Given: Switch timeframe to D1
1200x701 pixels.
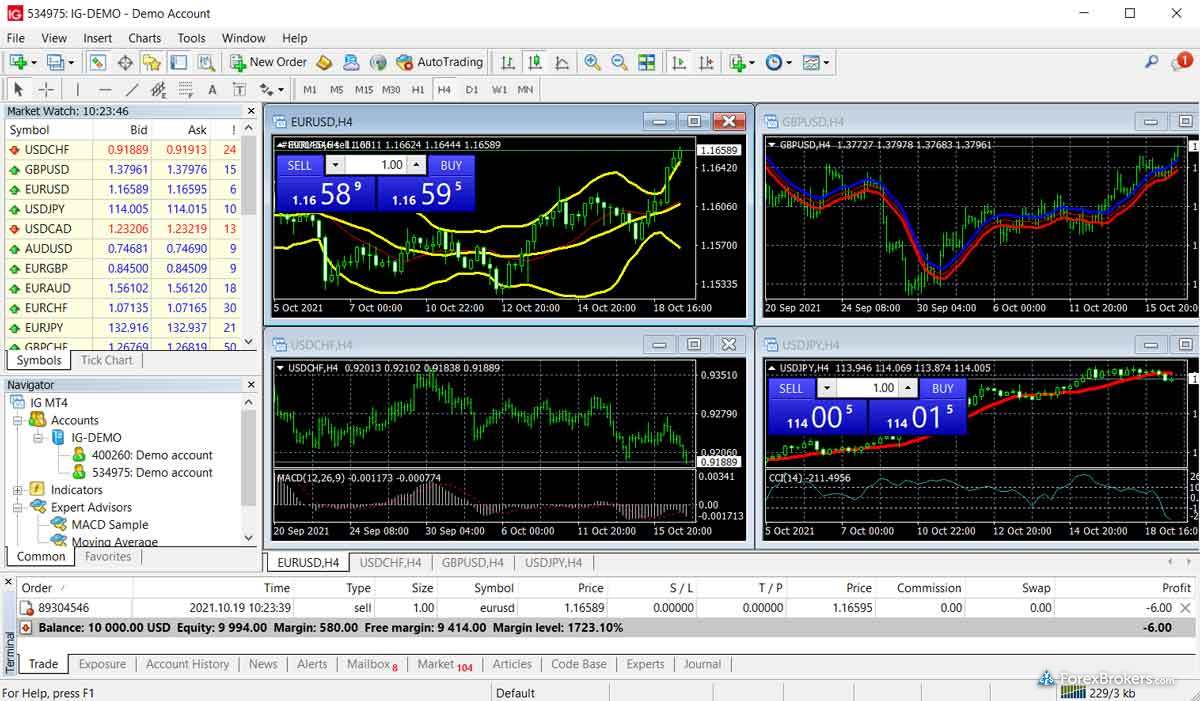Looking at the screenshot, I should tap(472, 89).
